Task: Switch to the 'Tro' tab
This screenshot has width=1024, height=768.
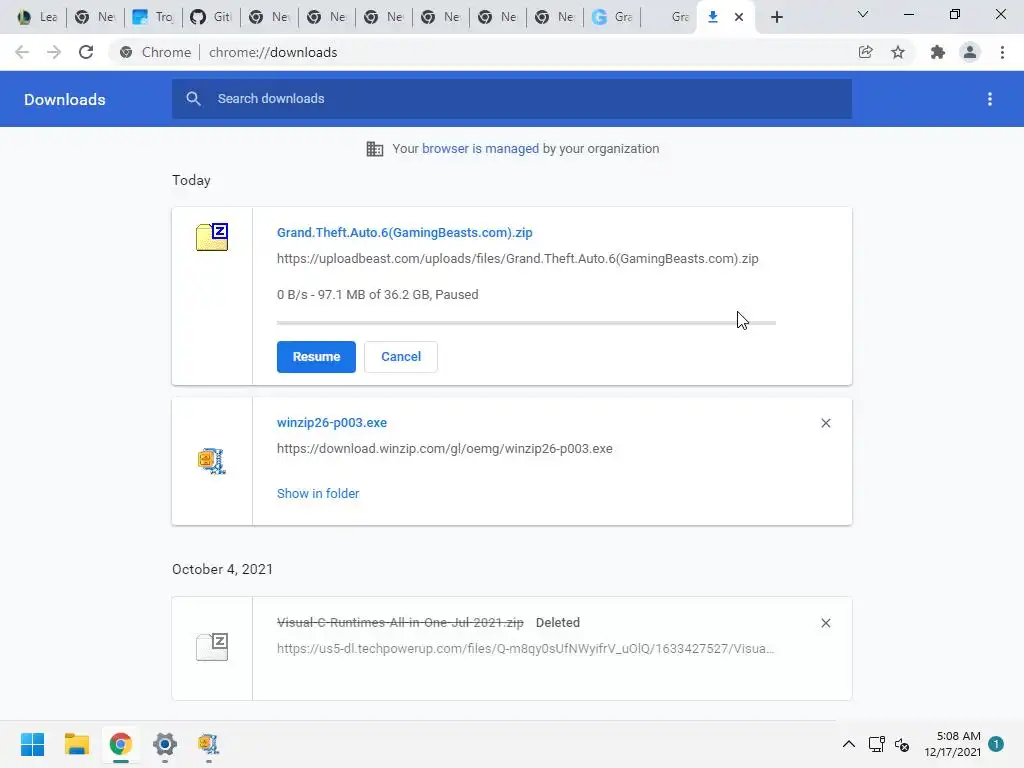Action: [153, 17]
